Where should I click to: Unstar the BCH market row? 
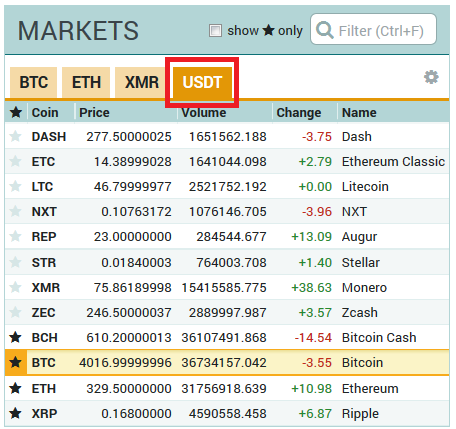point(15,337)
